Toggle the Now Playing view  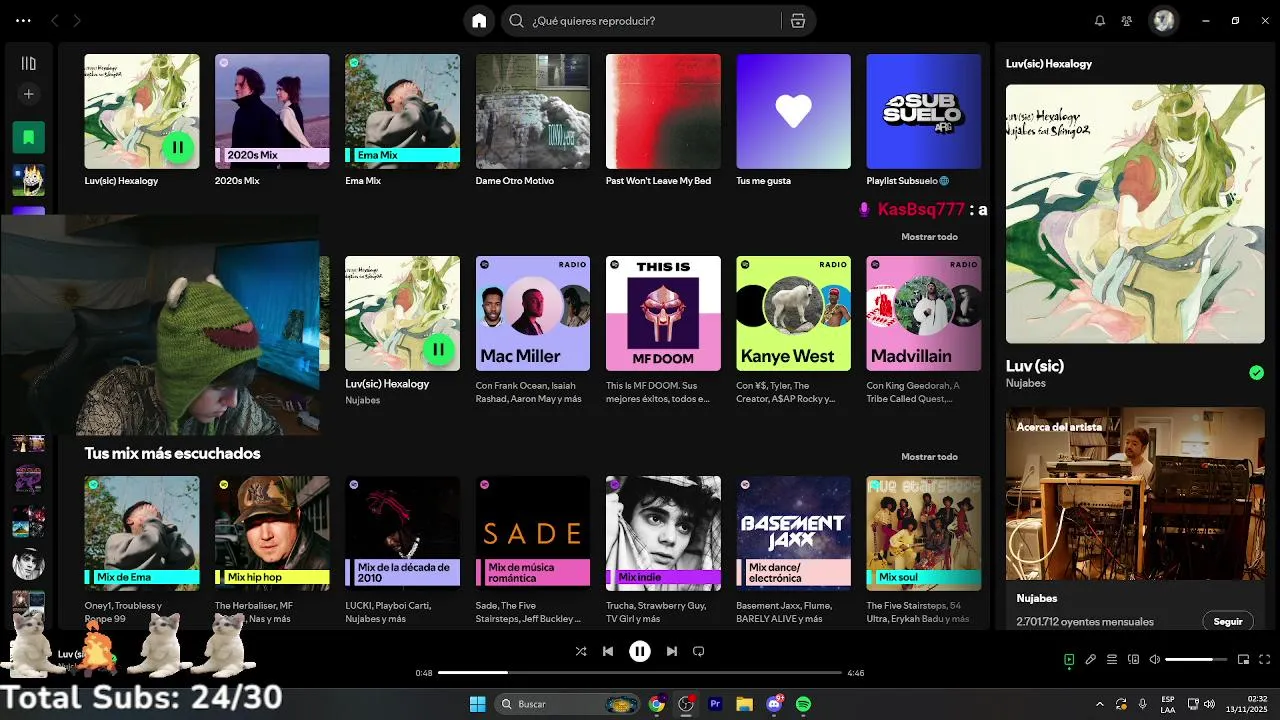pyautogui.click(x=1069, y=660)
